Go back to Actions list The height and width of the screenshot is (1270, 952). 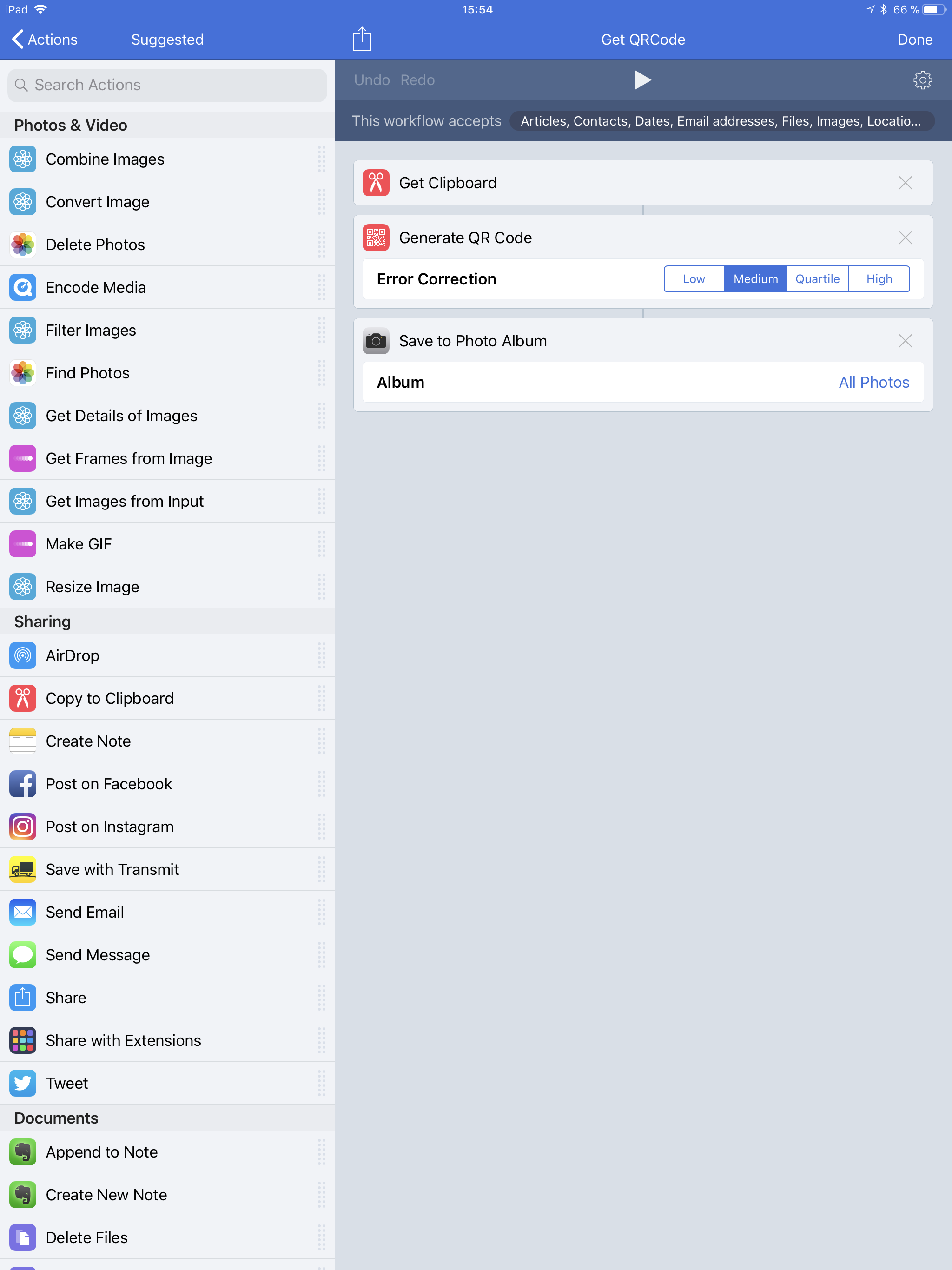45,39
